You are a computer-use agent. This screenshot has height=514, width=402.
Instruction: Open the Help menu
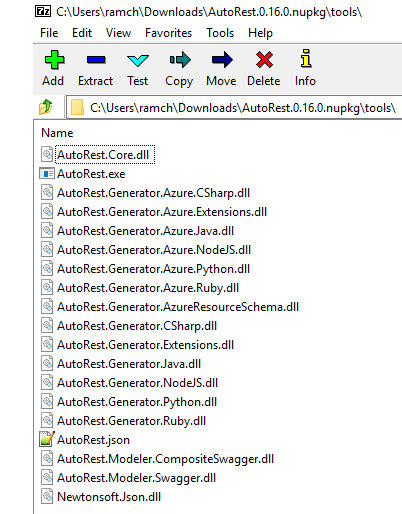[260, 33]
